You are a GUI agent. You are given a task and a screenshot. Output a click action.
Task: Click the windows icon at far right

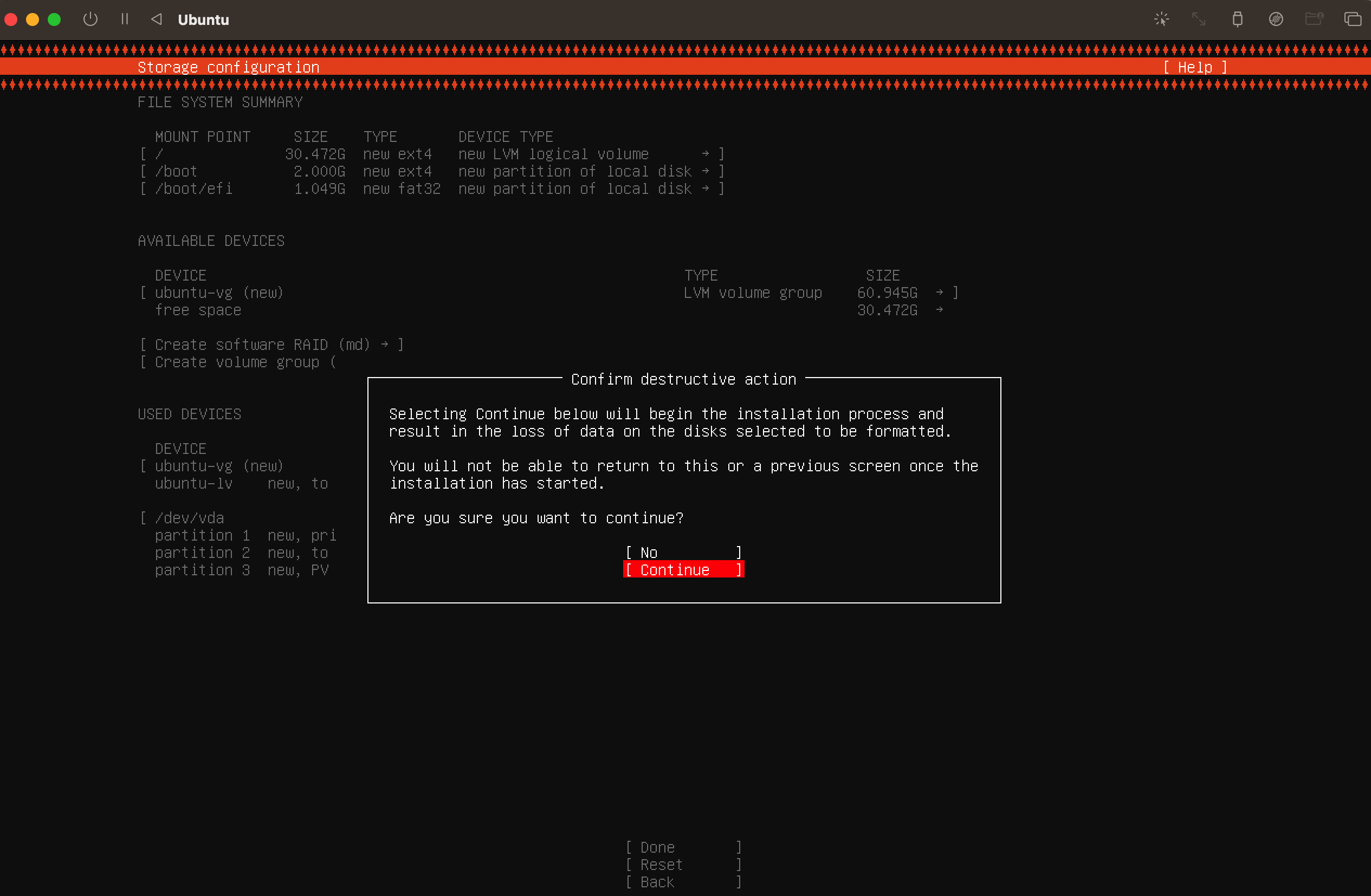[1353, 19]
